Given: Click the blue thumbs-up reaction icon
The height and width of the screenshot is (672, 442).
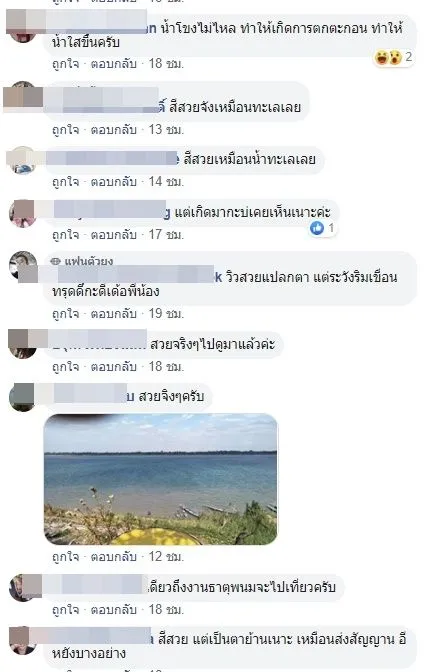Looking at the screenshot, I should (x=317, y=228).
